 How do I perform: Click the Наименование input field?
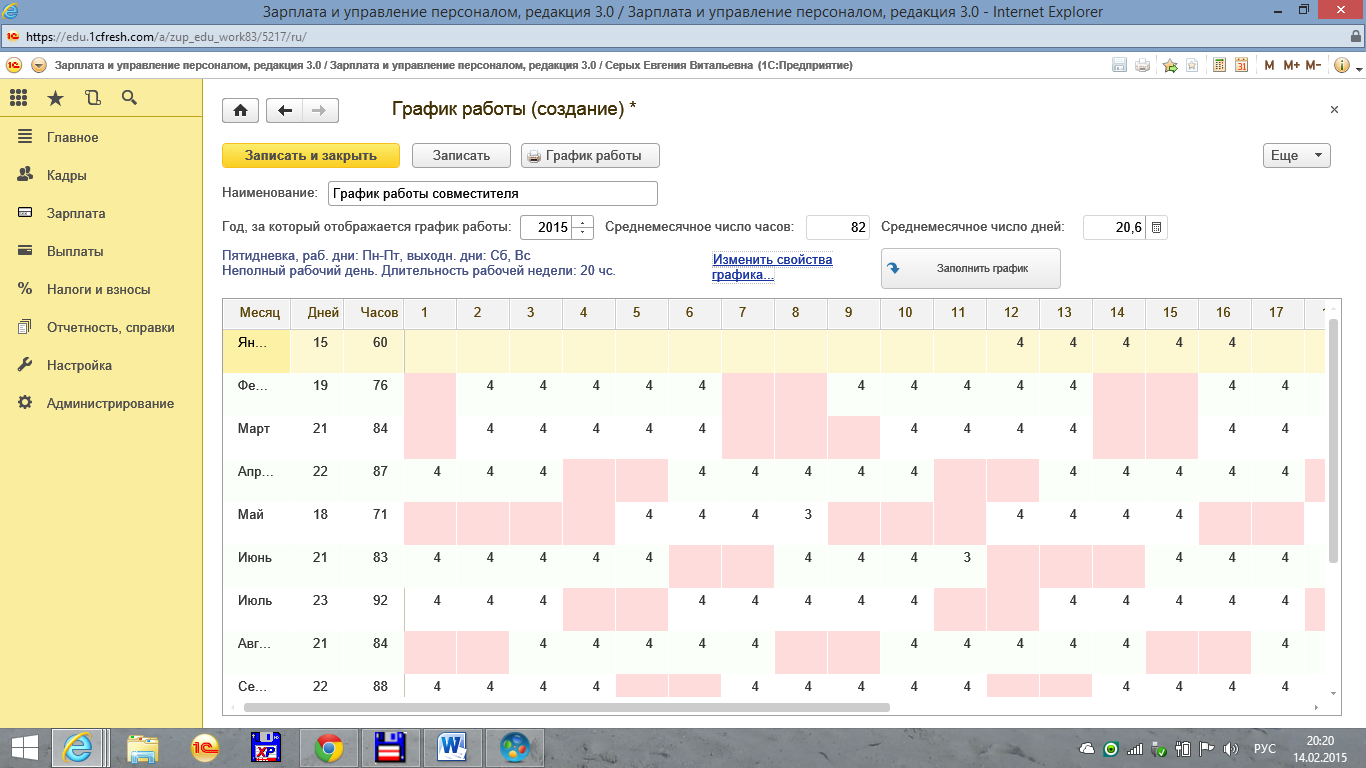coord(493,193)
